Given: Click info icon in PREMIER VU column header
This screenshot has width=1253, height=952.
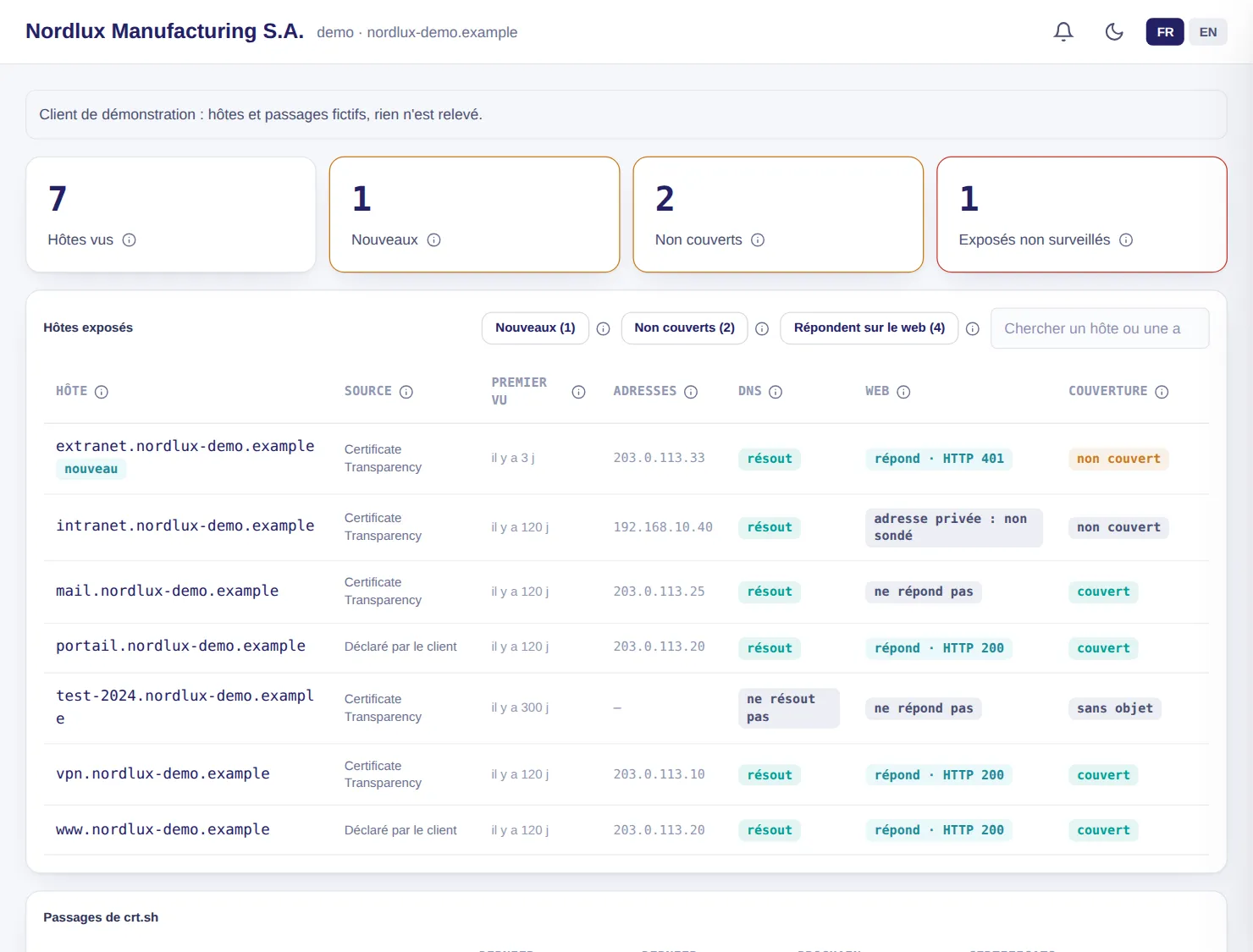Looking at the screenshot, I should (579, 392).
